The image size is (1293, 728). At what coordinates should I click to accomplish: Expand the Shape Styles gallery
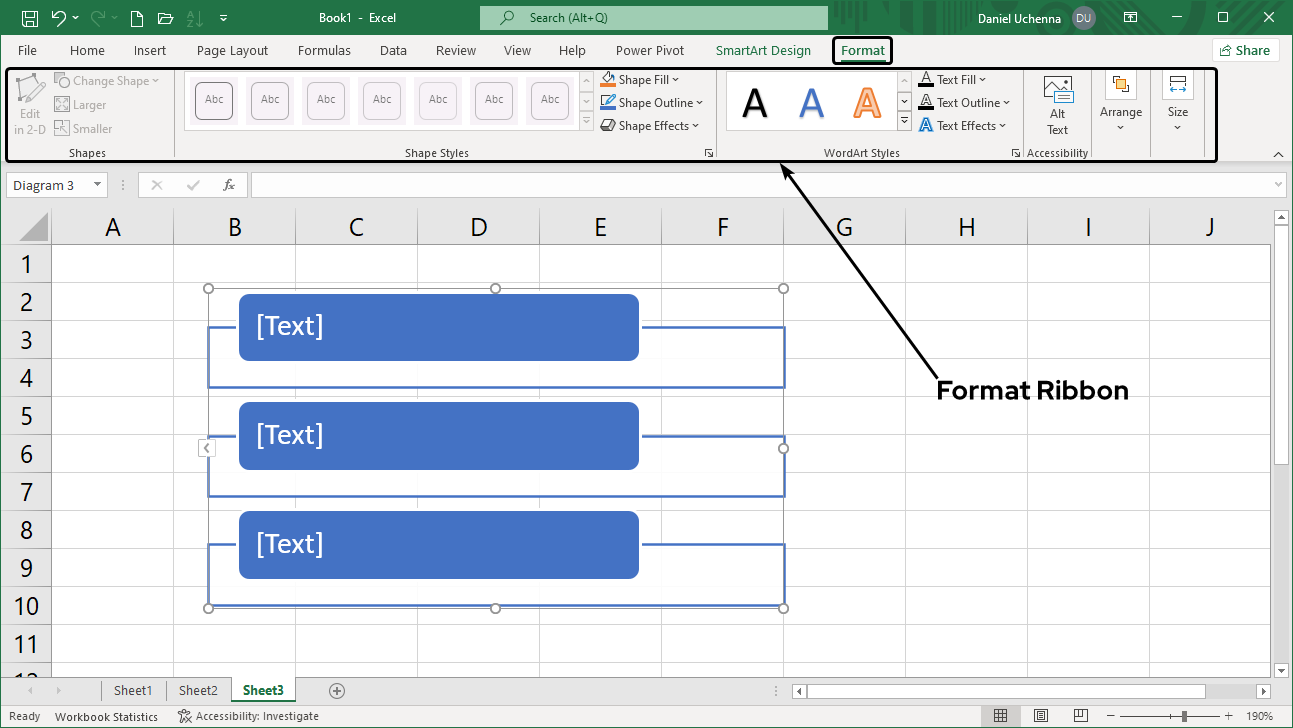[x=585, y=122]
